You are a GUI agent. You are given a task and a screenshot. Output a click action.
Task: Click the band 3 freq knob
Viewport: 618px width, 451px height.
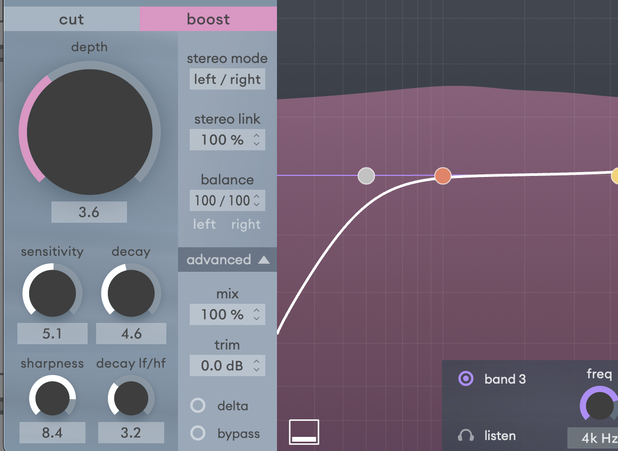click(x=599, y=405)
